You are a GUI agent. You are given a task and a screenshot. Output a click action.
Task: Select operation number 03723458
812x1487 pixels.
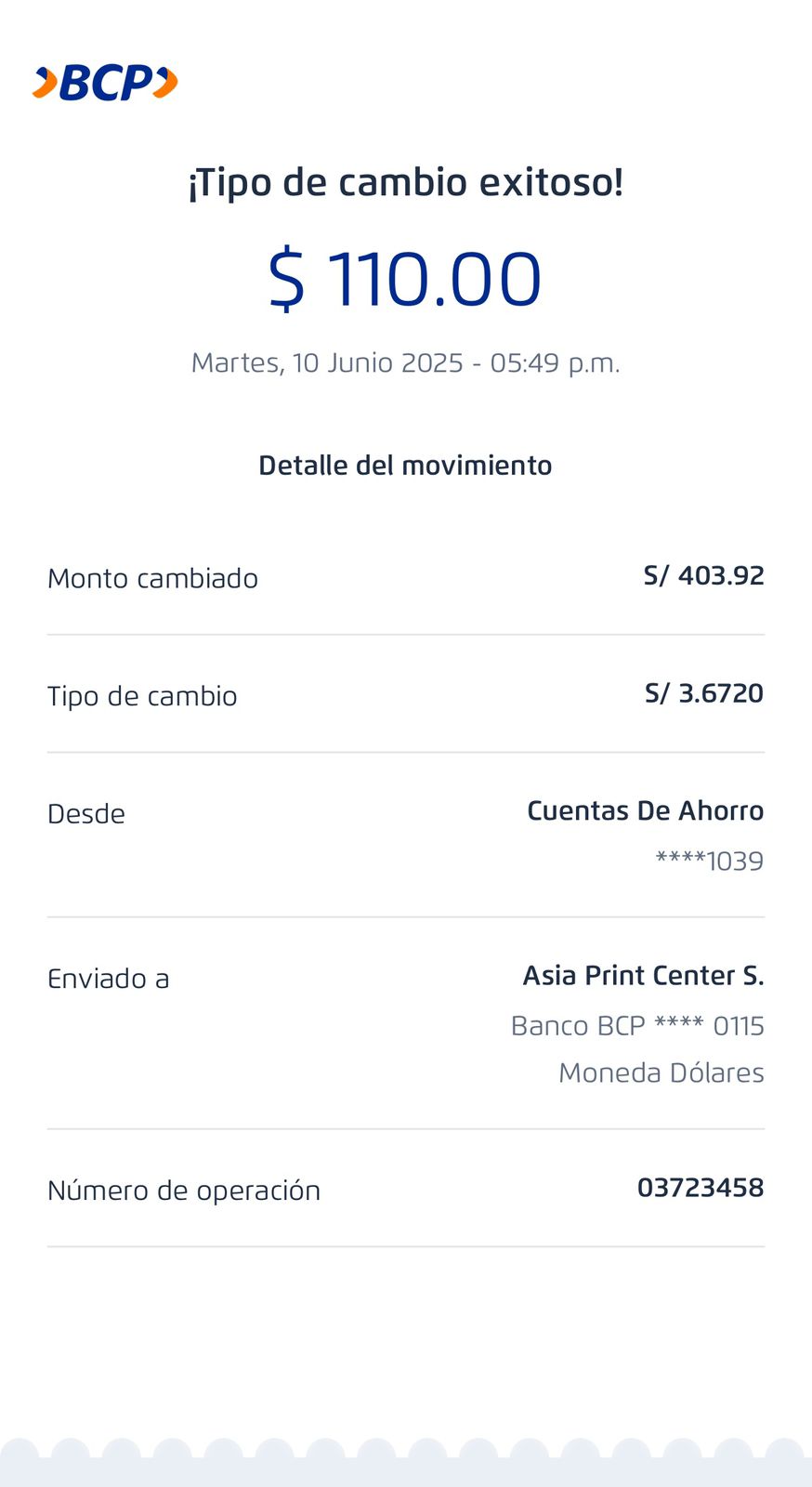tap(700, 1188)
